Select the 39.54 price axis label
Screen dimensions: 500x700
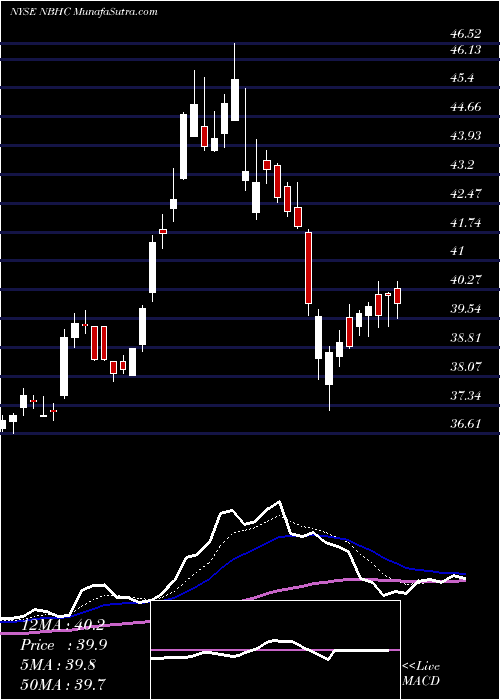point(465,308)
